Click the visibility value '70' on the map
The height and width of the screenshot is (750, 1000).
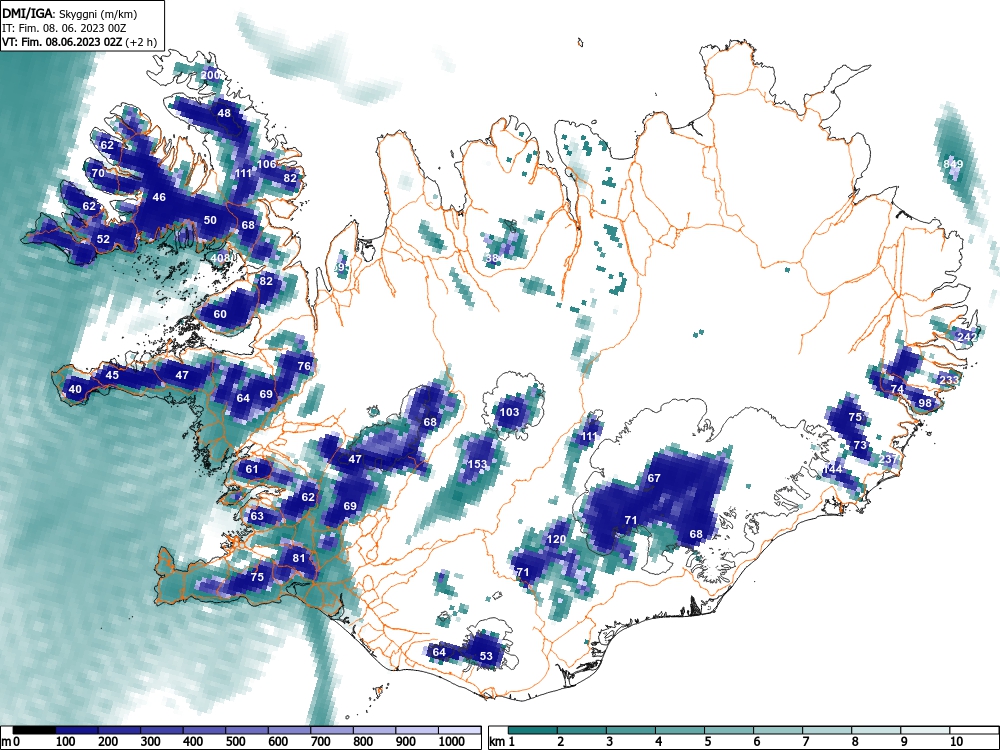coord(98,173)
